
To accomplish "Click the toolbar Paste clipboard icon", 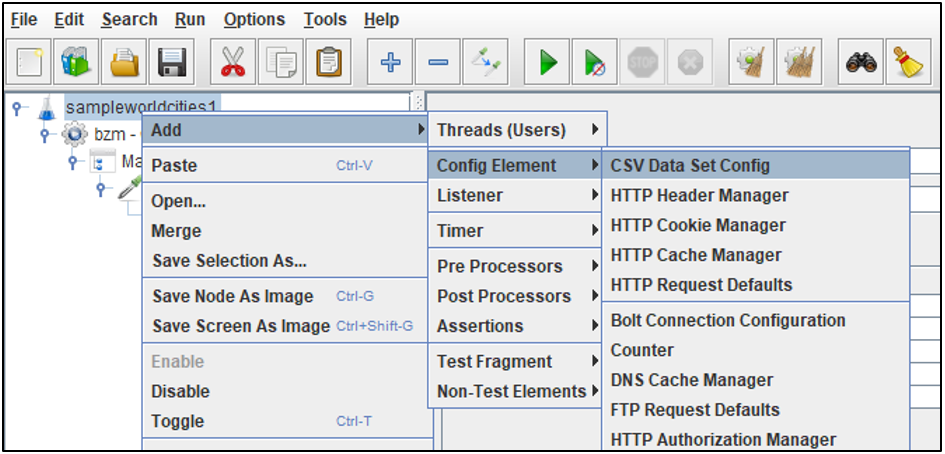I will click(329, 63).
